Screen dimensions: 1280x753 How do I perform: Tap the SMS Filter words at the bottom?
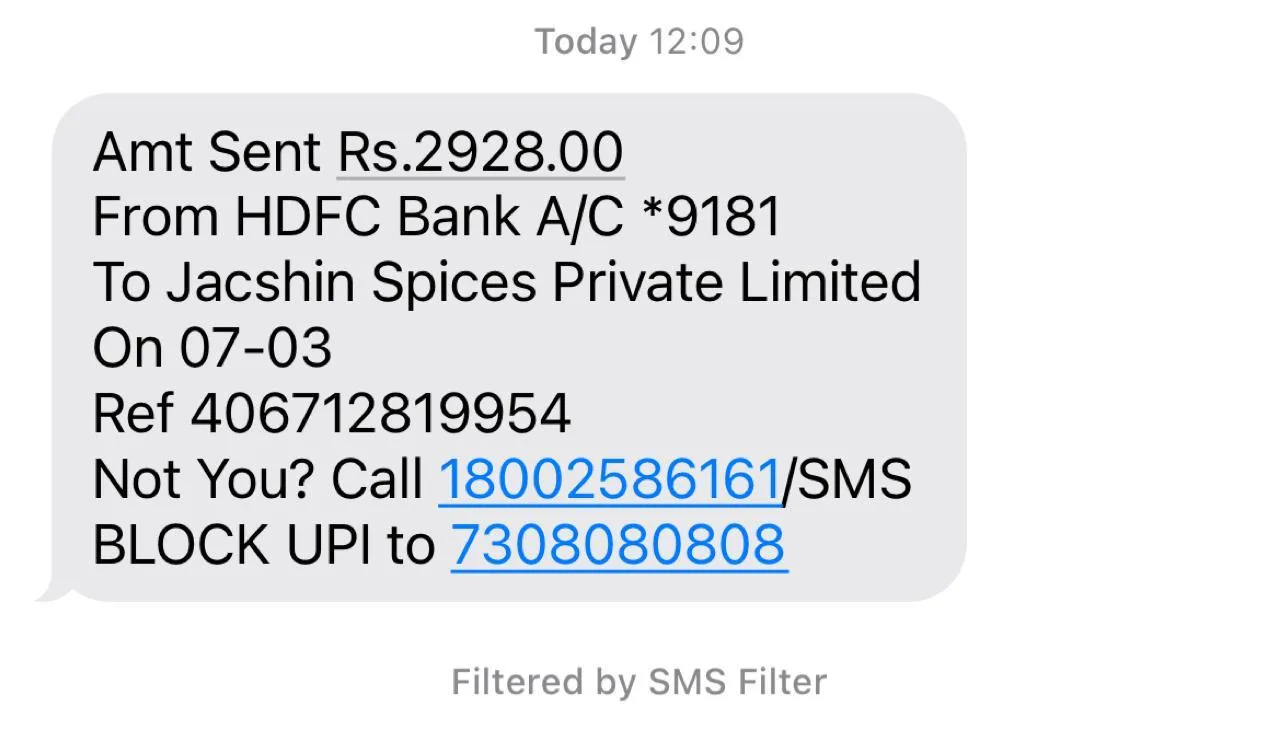click(738, 682)
